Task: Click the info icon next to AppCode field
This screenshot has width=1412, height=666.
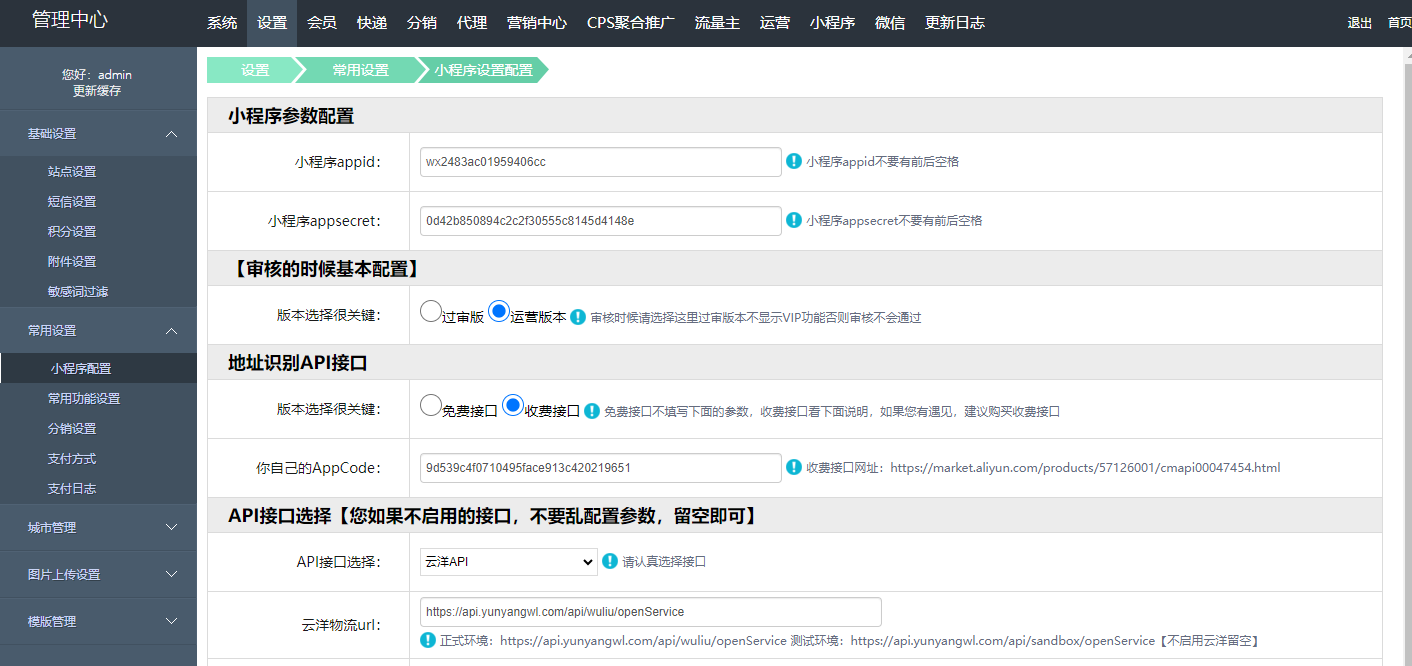Action: [x=794, y=467]
